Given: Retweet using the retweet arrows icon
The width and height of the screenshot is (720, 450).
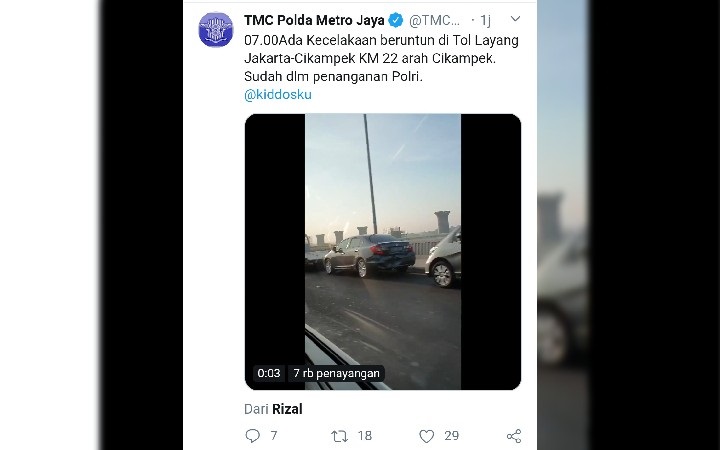Looking at the screenshot, I should pos(339,436).
